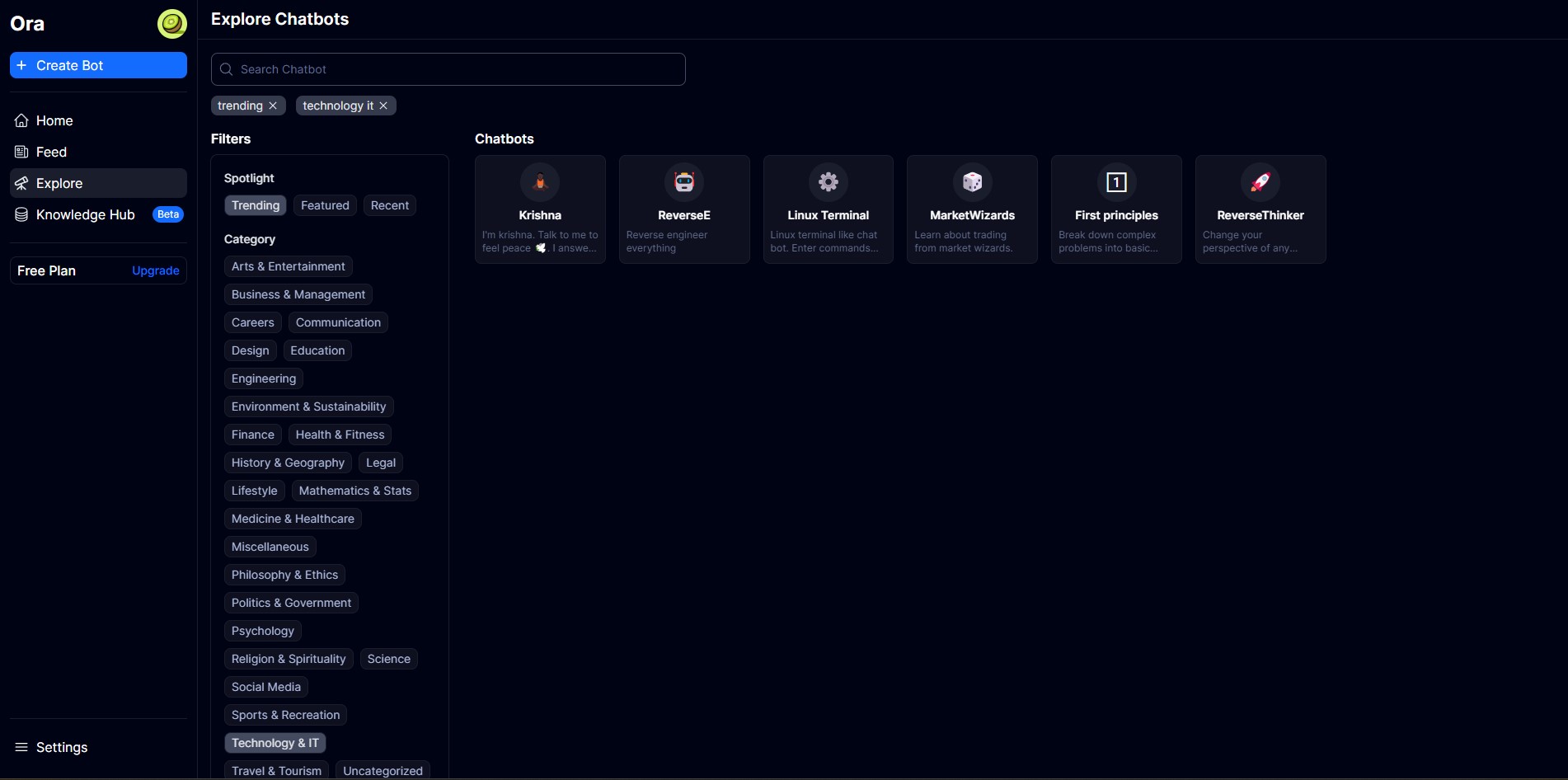The width and height of the screenshot is (1568, 780).
Task: Toggle the Careers category filter
Action: [x=253, y=322]
